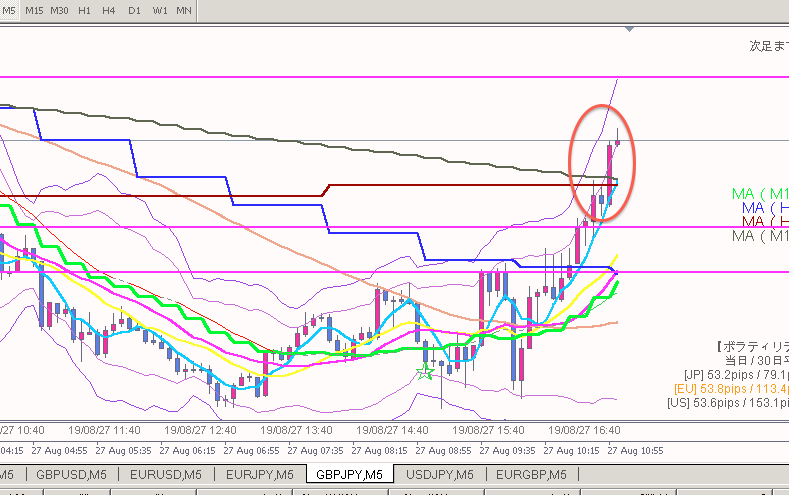The height and width of the screenshot is (495, 789).
Task: Click the 19/08/27 15:40 time label
Action: pos(489,430)
